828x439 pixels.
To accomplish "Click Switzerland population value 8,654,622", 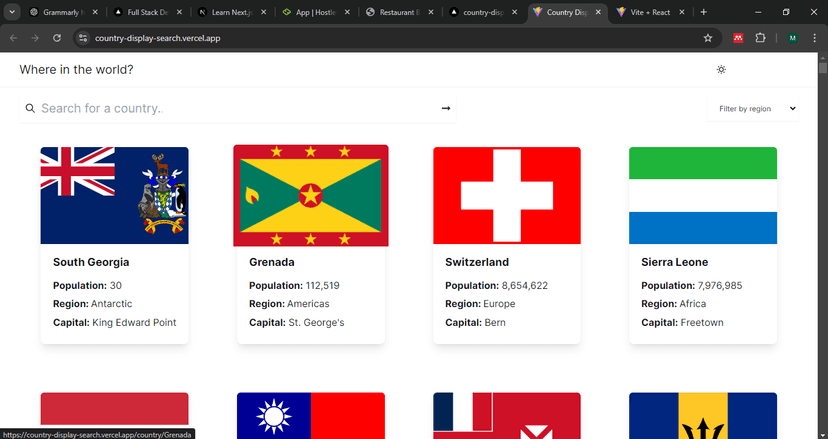I will tap(525, 286).
